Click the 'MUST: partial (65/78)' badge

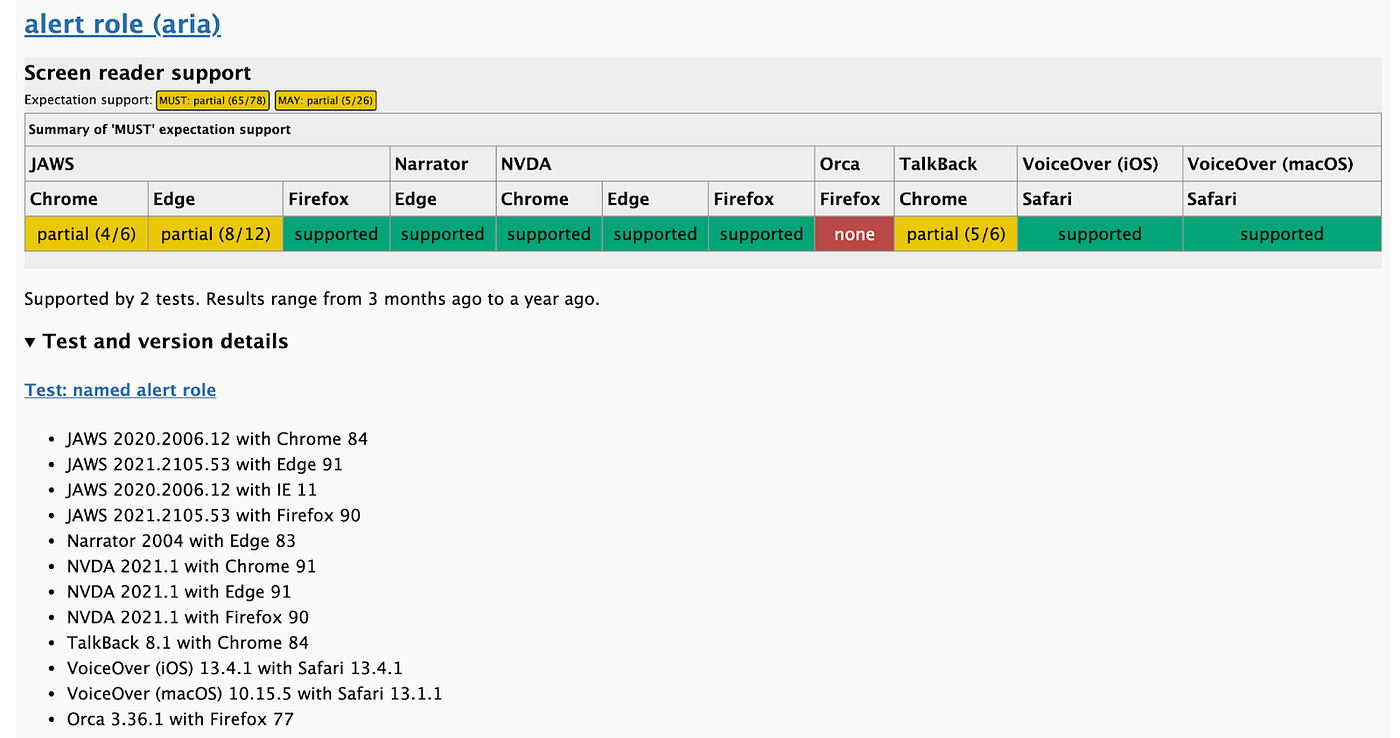(213, 100)
